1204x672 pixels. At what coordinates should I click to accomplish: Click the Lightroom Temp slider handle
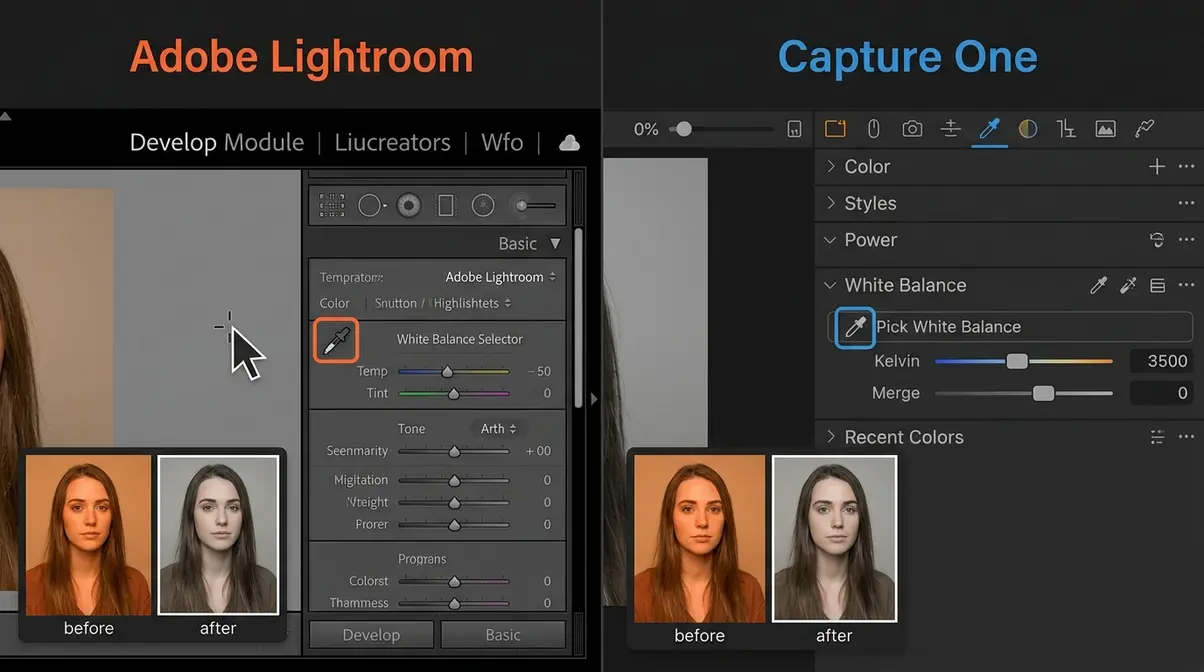448,372
